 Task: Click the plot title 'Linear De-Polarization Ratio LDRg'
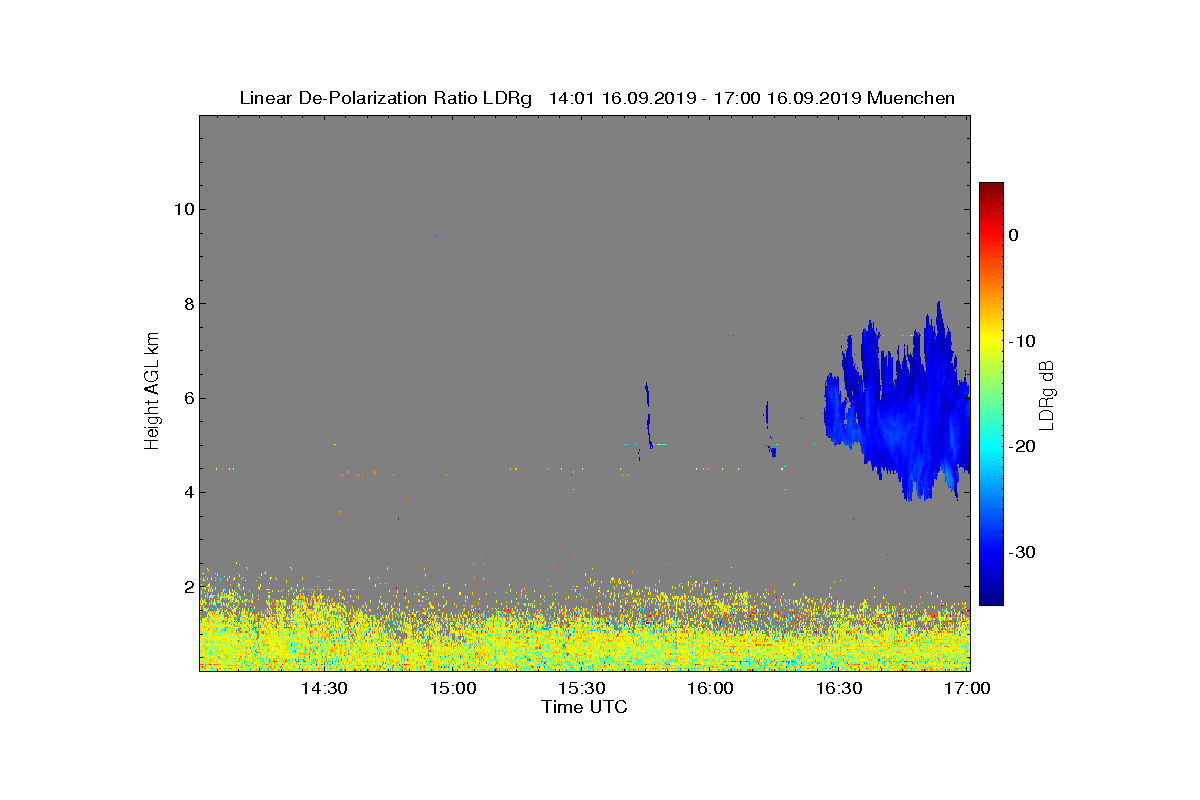[x=388, y=98]
